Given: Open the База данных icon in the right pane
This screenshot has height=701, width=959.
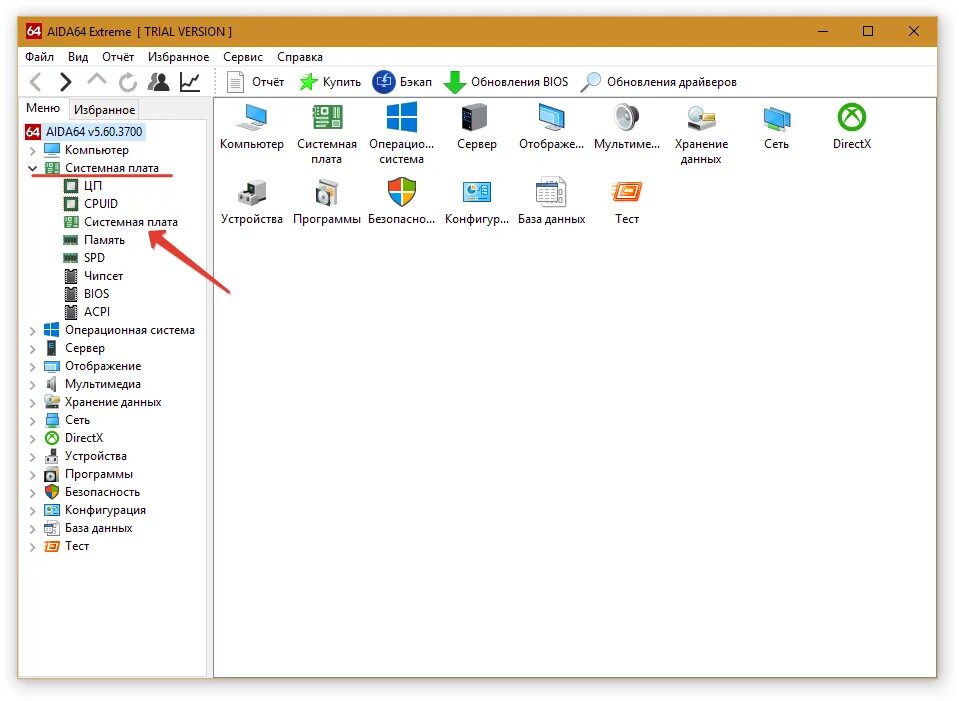Looking at the screenshot, I should click(551, 202).
